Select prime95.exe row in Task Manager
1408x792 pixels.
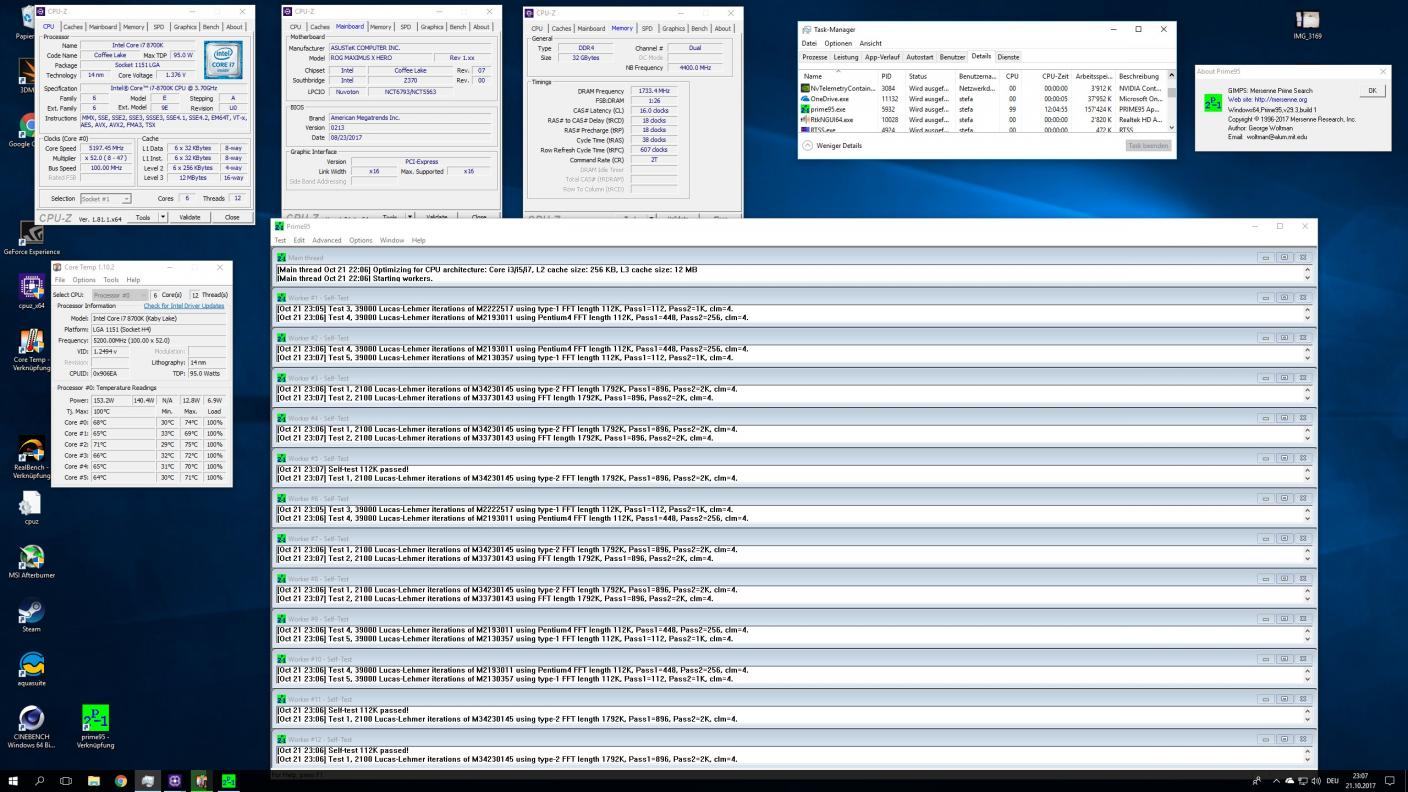pyautogui.click(x=983, y=109)
